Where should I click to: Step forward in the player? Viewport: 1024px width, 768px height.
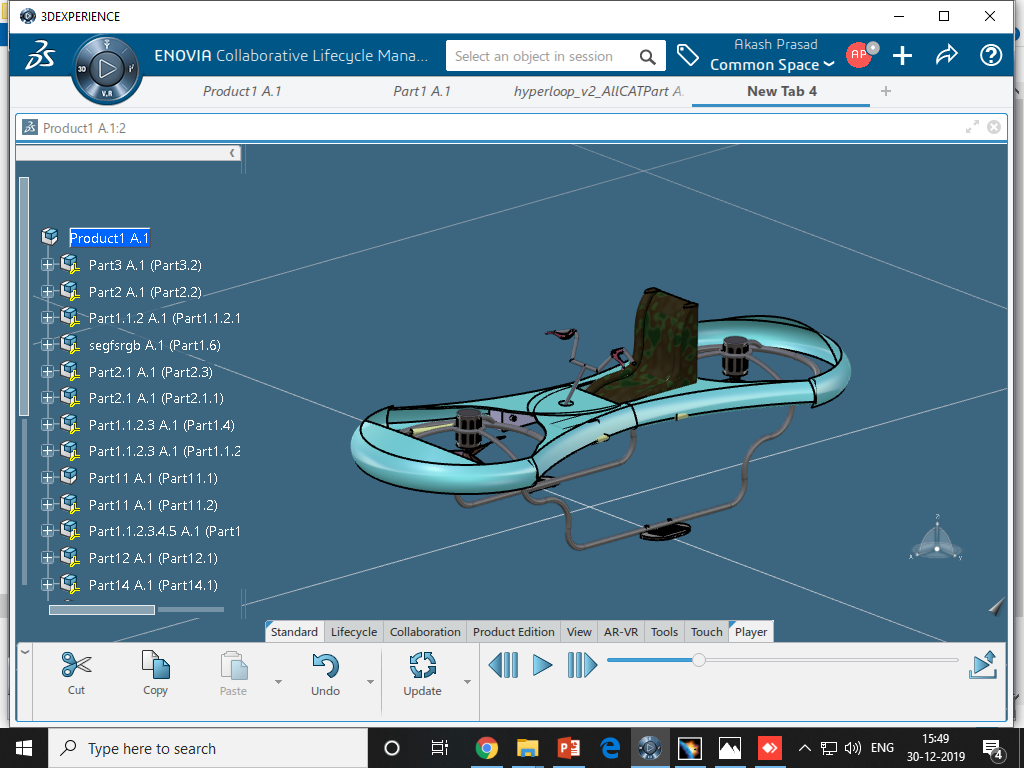point(582,665)
